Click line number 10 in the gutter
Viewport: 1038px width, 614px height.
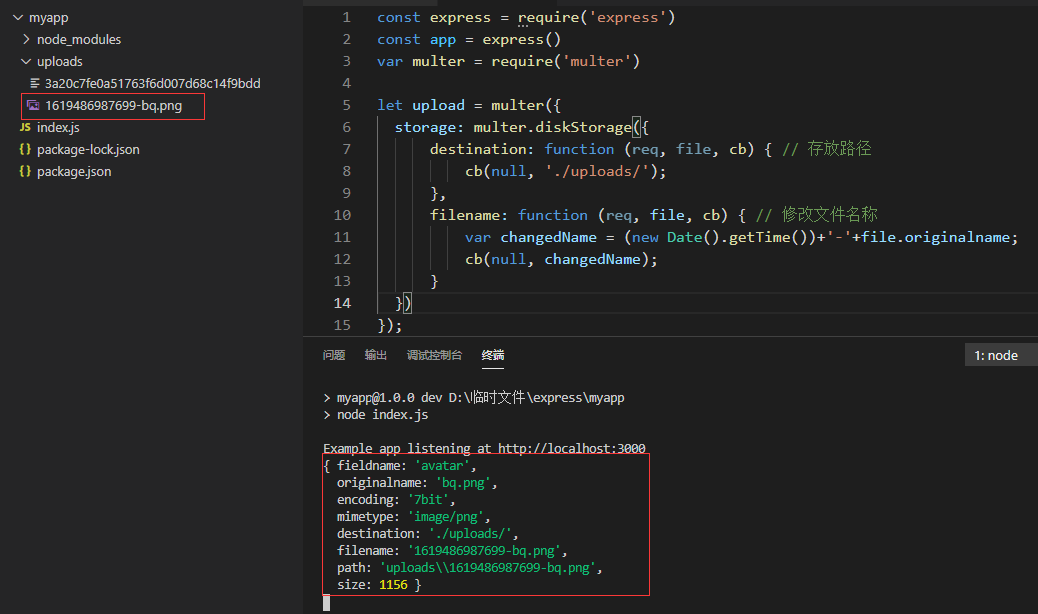pyautogui.click(x=342, y=215)
